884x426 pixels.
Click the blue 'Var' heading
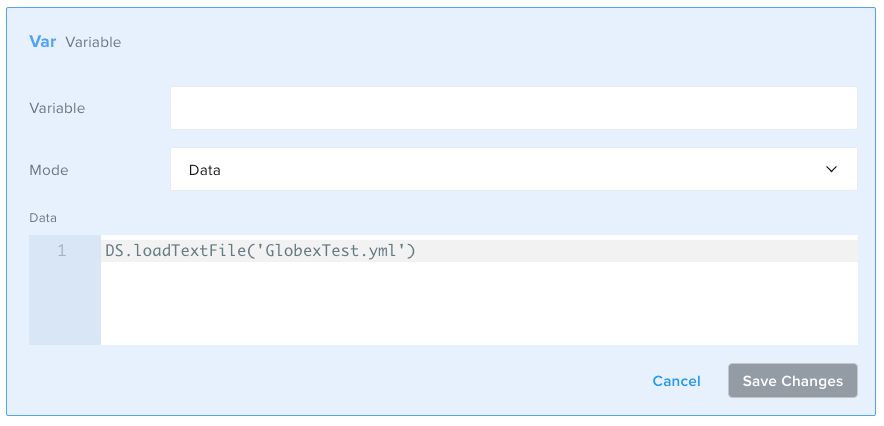[x=43, y=42]
